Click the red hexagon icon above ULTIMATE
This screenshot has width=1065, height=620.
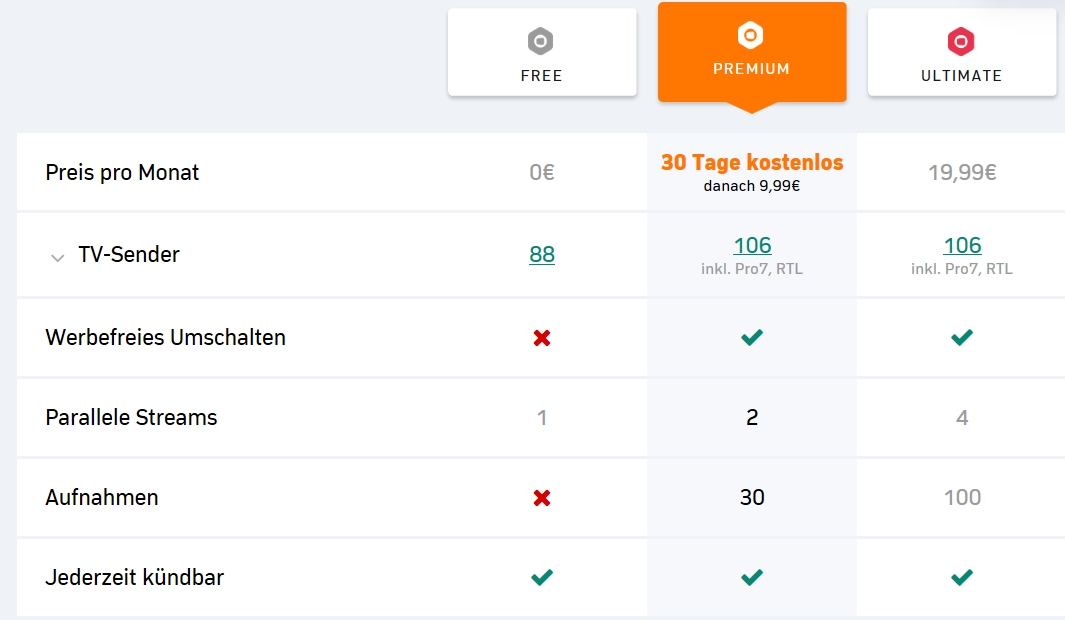click(961, 41)
